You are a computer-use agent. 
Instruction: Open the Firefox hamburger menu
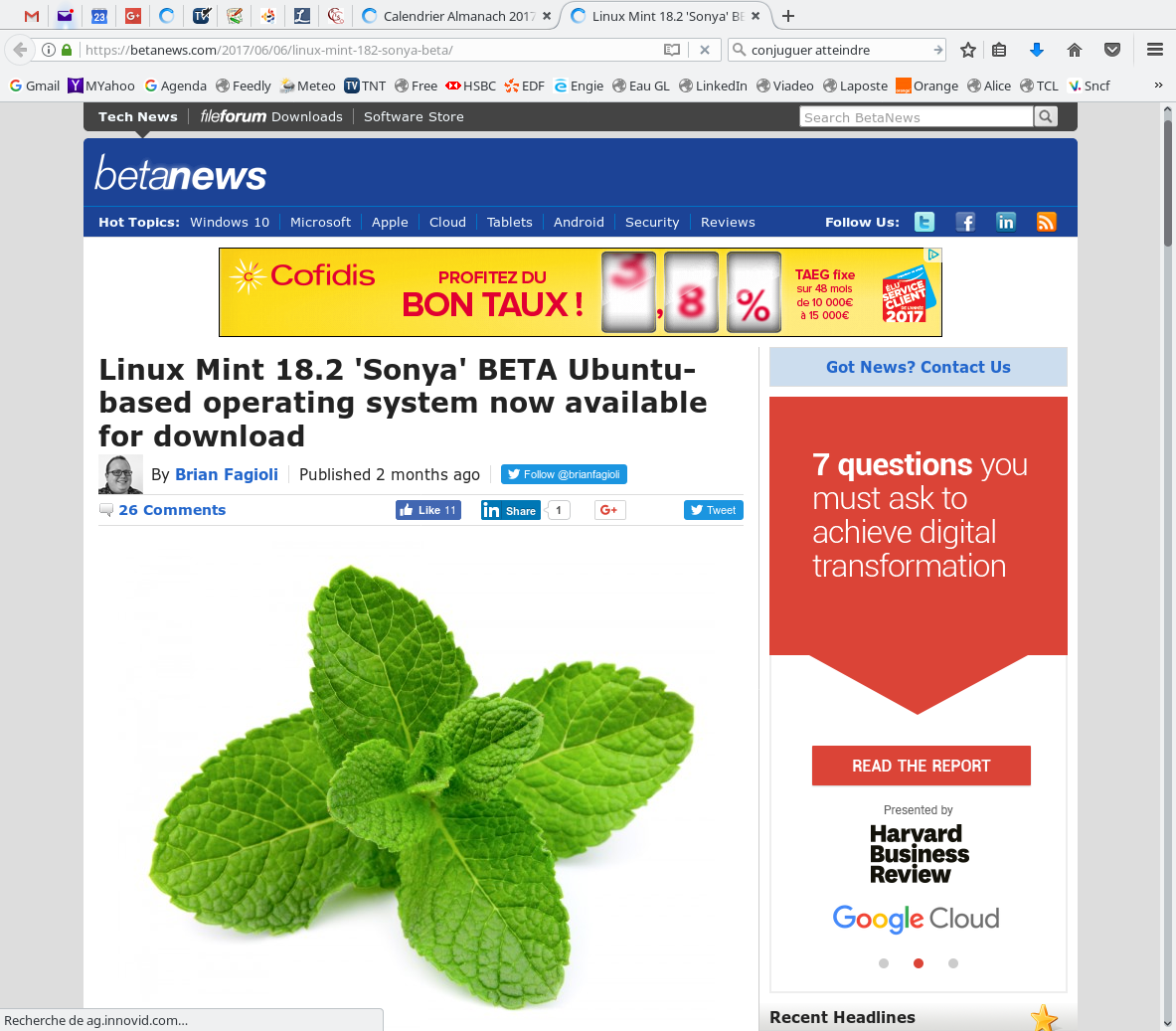(x=1153, y=49)
